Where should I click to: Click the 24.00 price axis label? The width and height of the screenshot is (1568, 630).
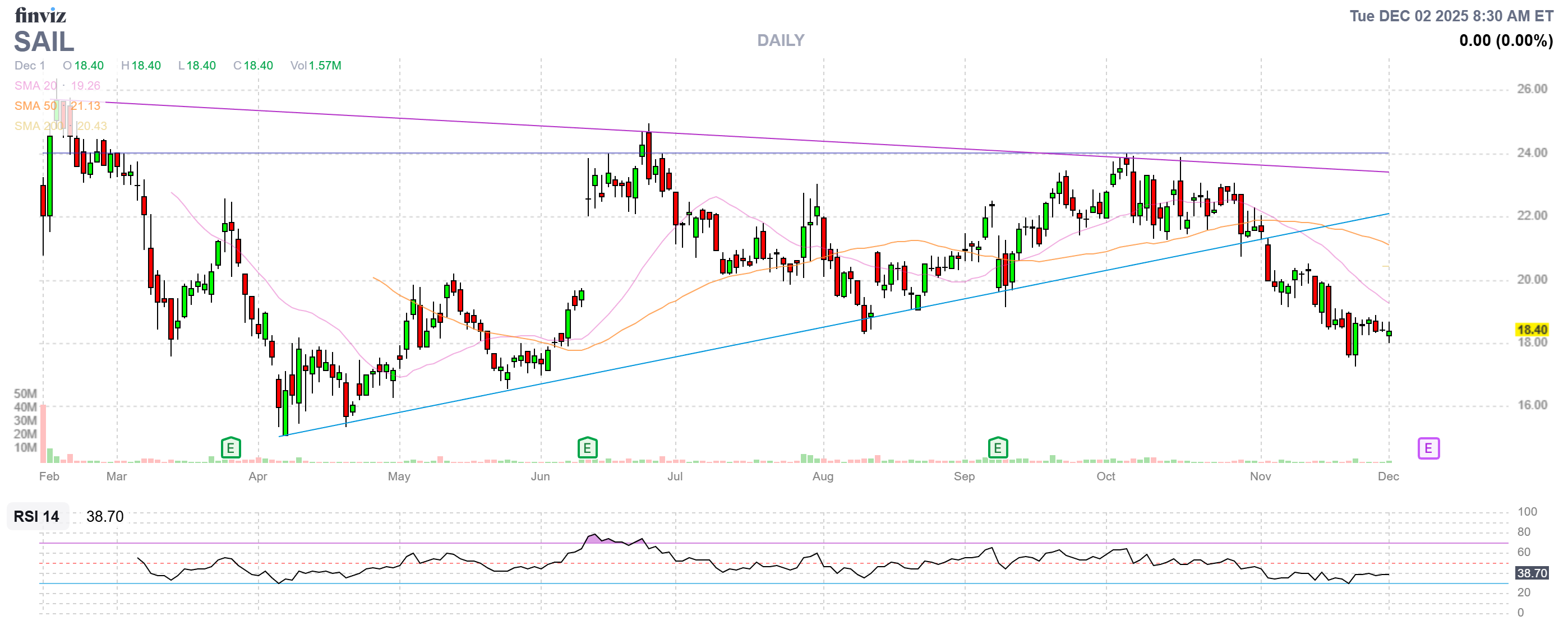click(1532, 152)
